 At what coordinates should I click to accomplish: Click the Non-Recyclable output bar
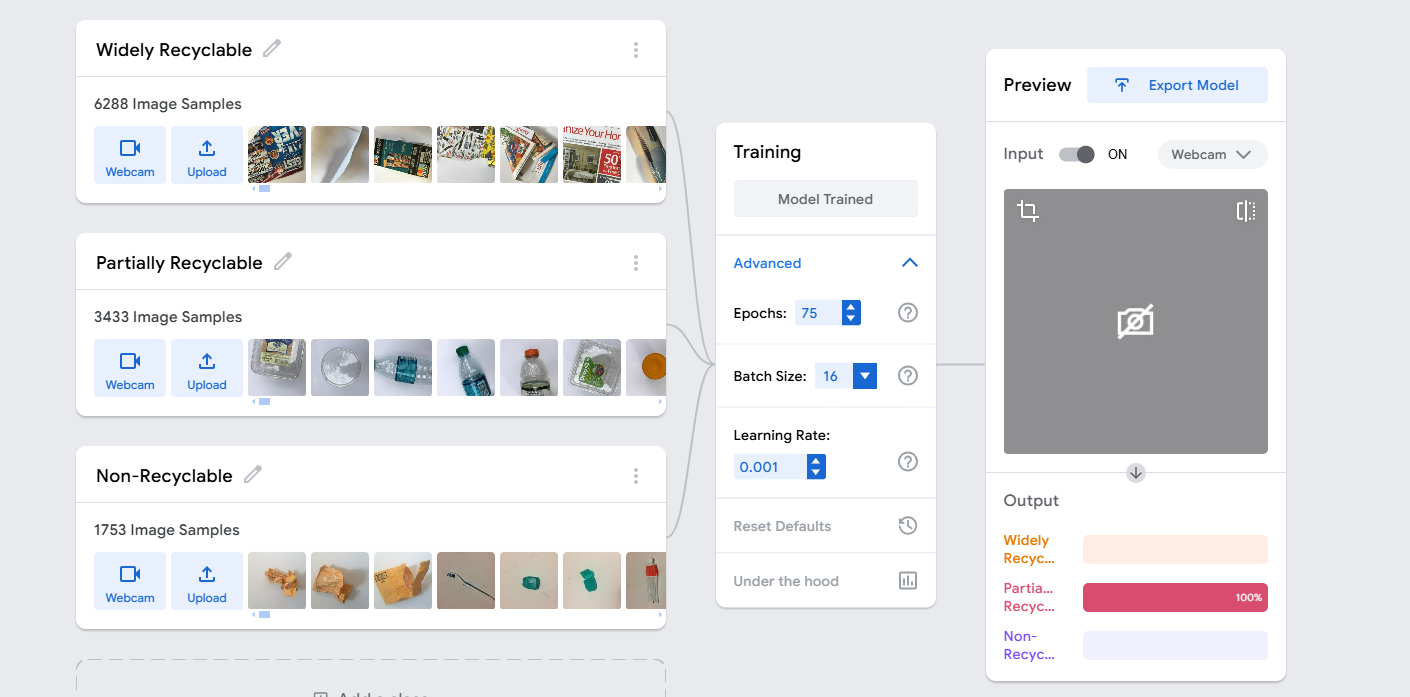point(1175,645)
